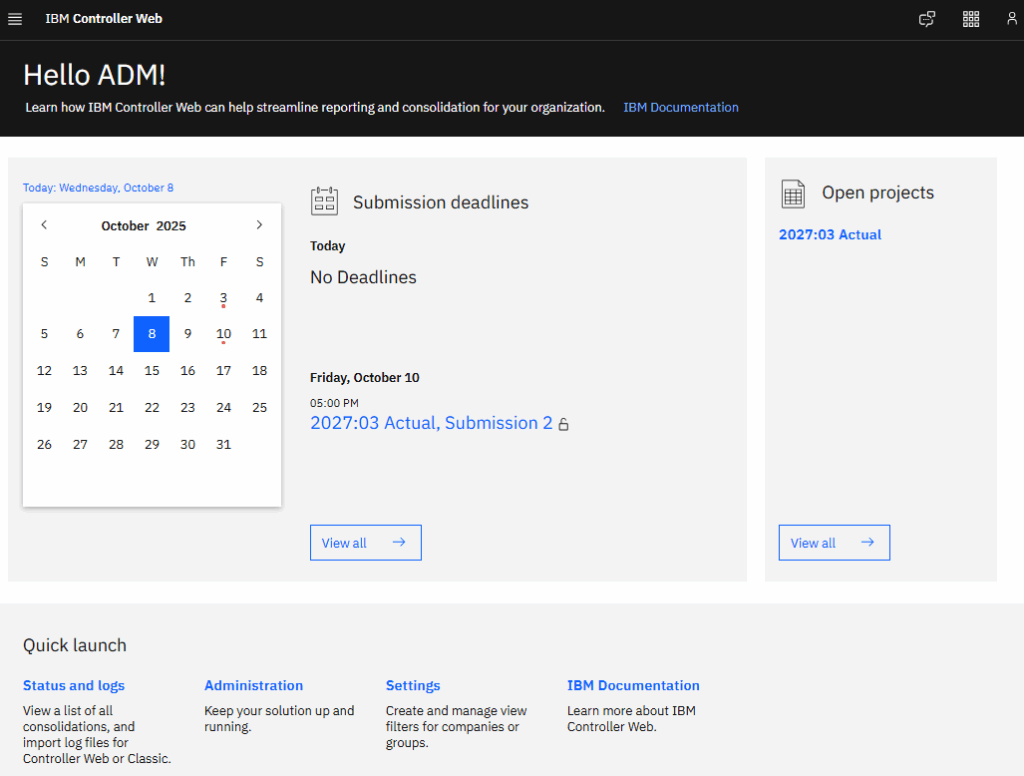
Task: Open the user profile icon
Action: click(1011, 19)
